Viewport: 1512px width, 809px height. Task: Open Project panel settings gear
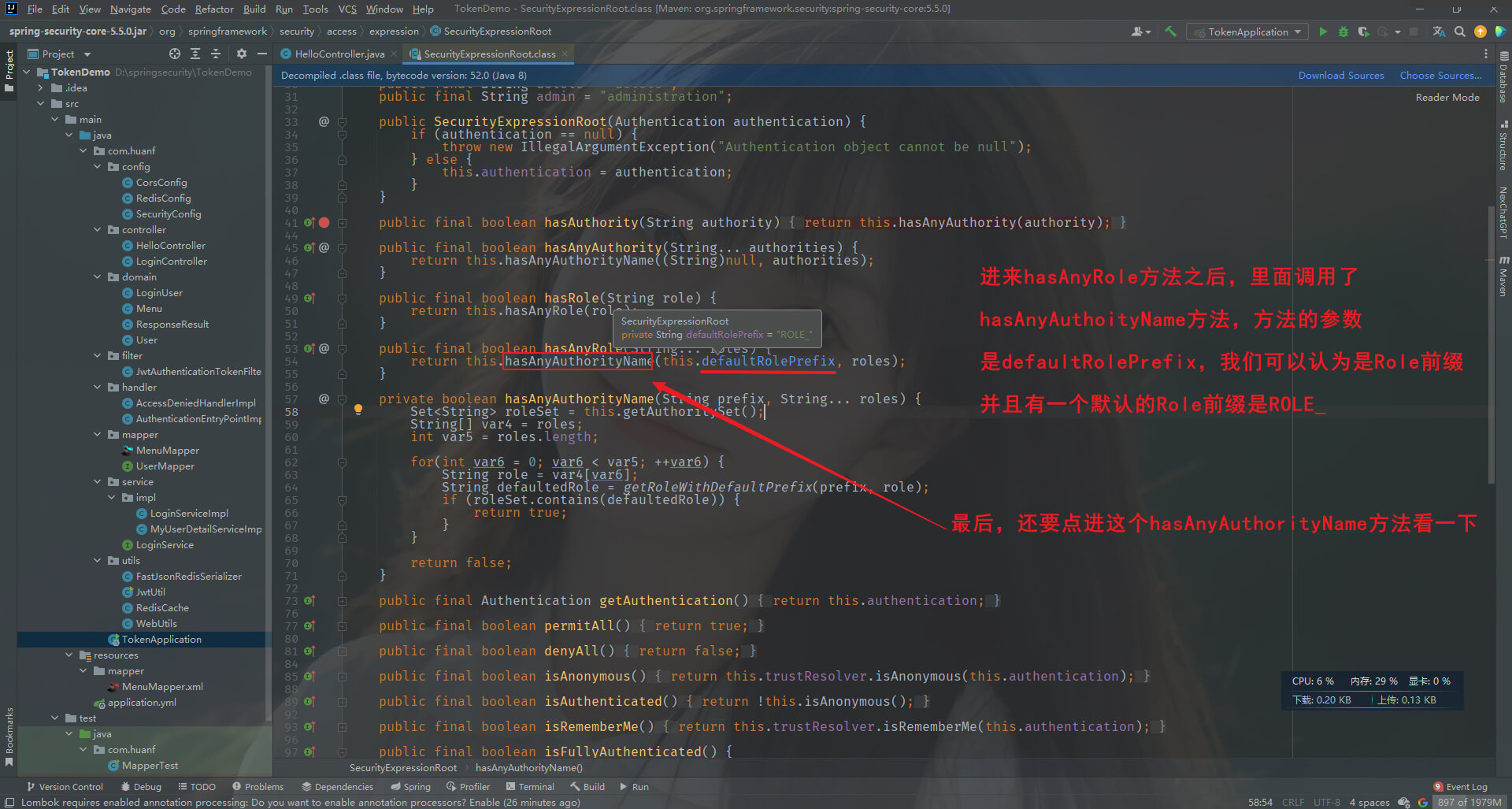pos(242,54)
